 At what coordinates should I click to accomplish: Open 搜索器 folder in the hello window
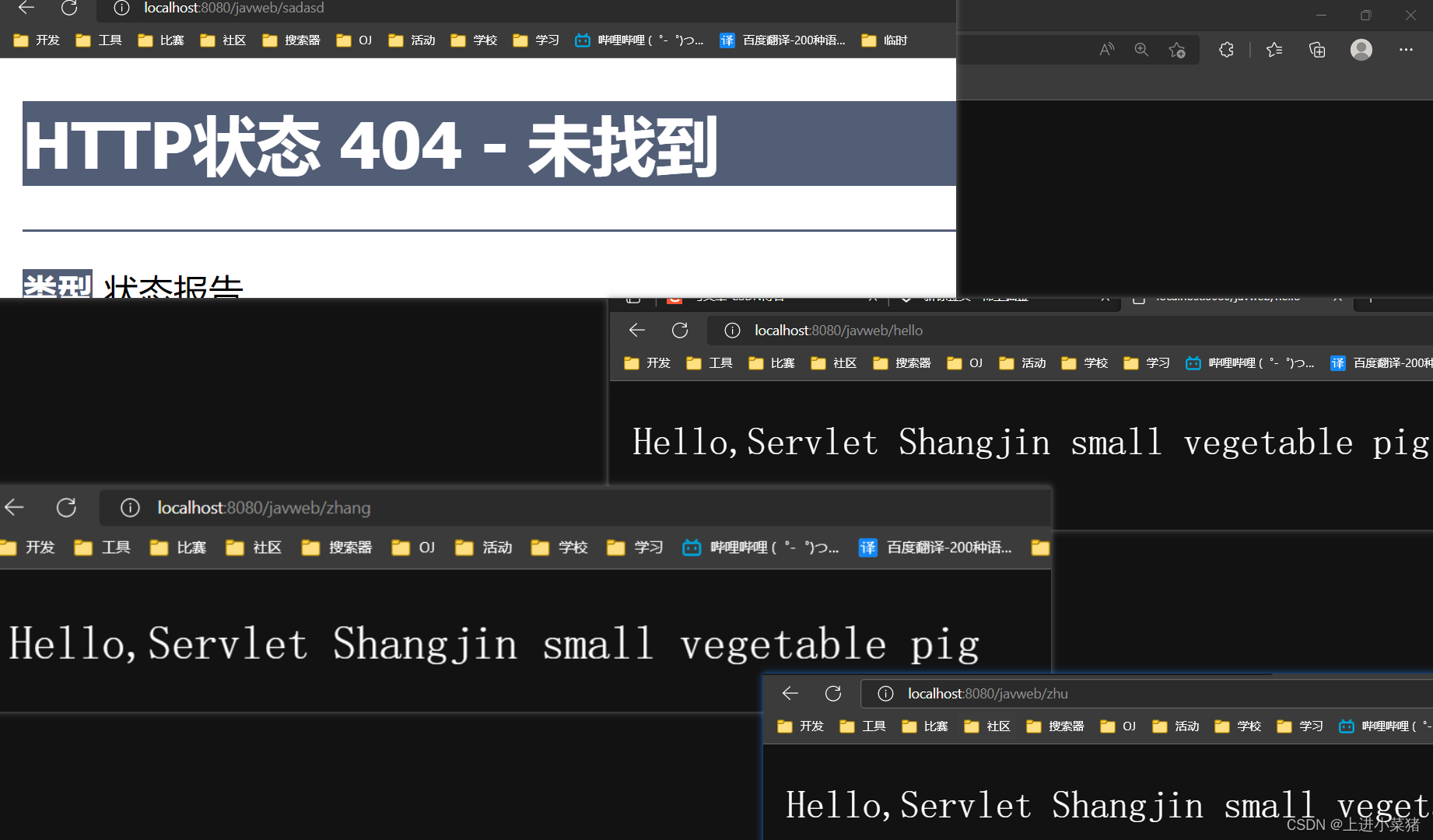pos(902,363)
